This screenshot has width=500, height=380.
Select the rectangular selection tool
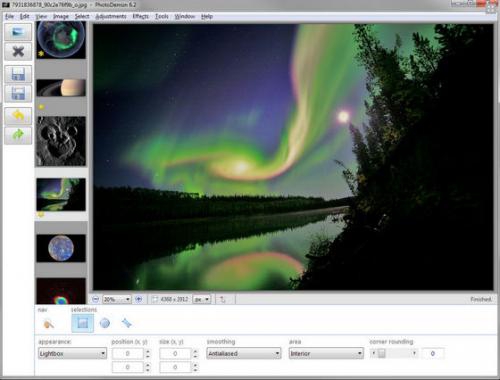[83, 323]
